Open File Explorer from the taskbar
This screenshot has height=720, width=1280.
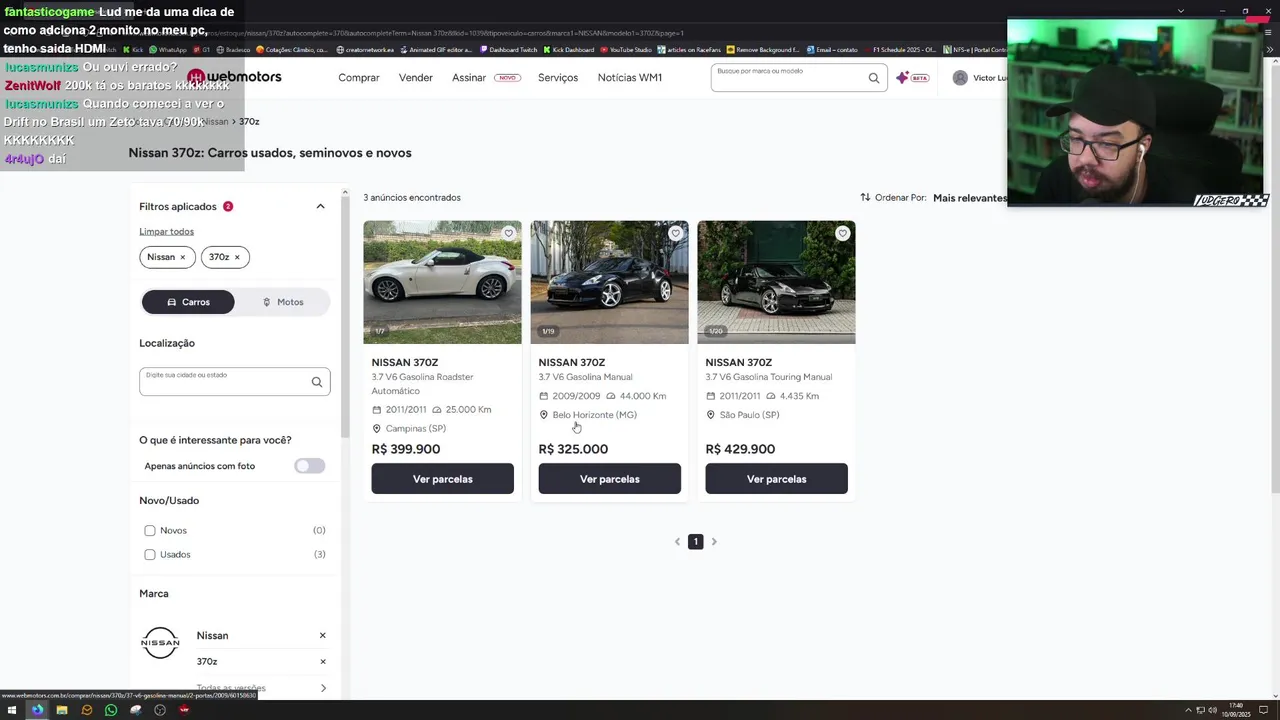(62, 710)
